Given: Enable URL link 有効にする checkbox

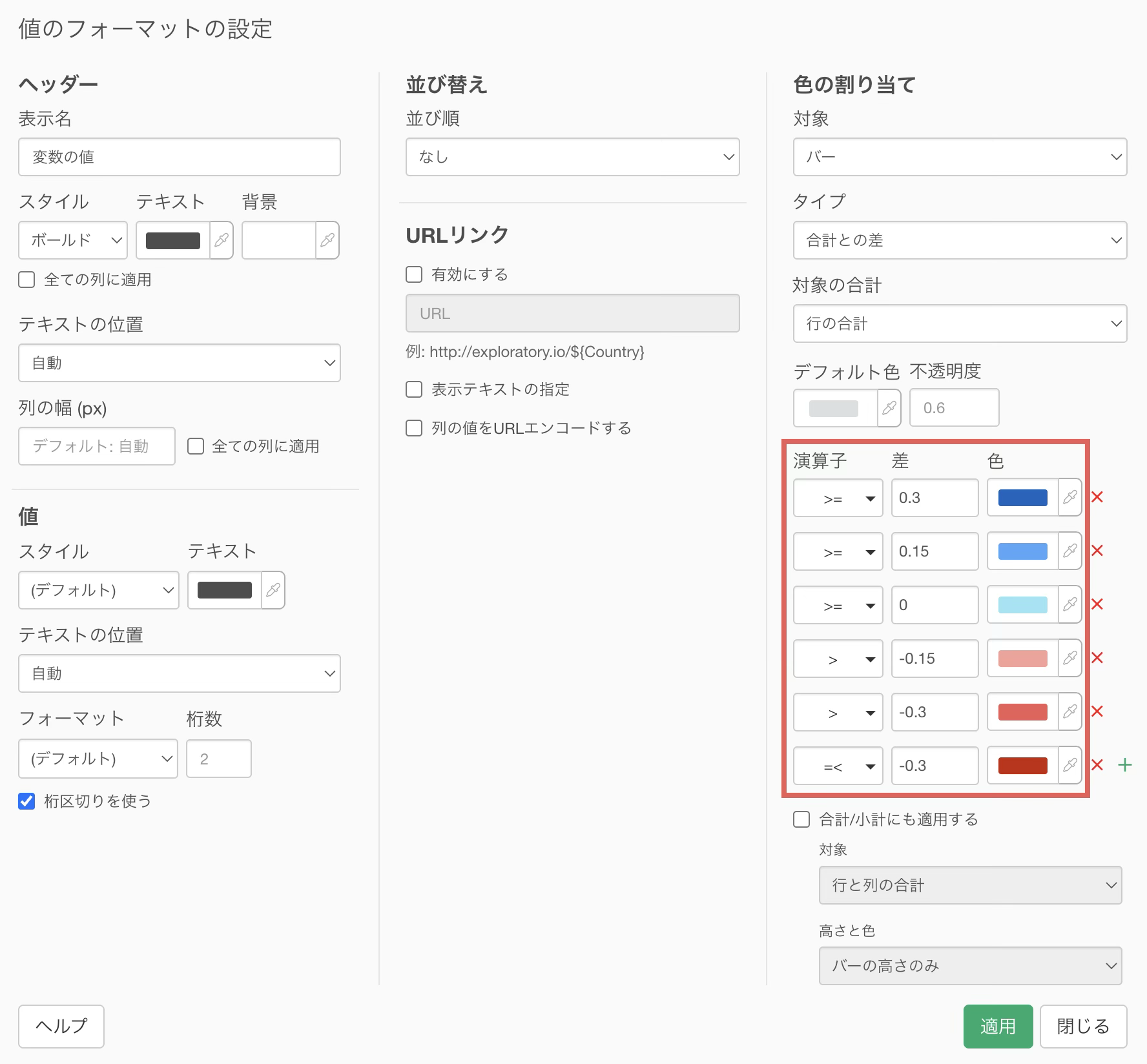Looking at the screenshot, I should click(414, 274).
